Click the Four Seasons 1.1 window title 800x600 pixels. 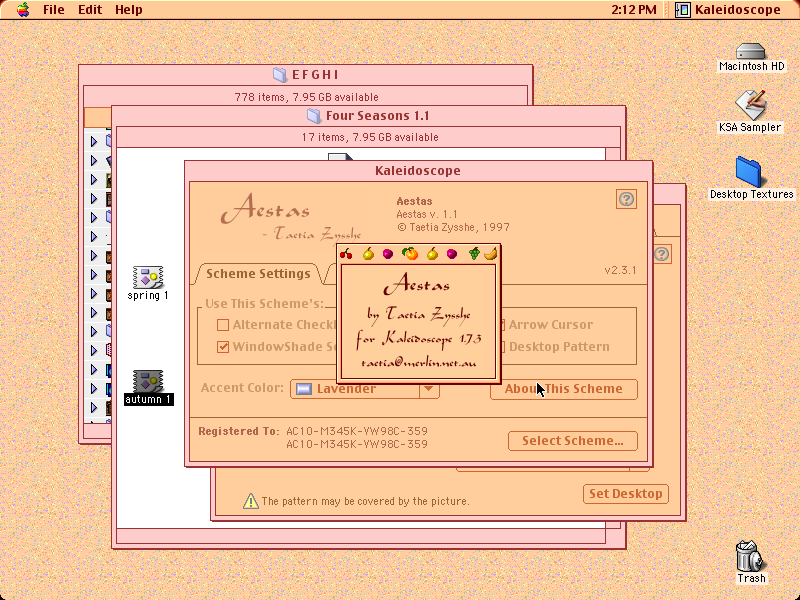(378, 116)
